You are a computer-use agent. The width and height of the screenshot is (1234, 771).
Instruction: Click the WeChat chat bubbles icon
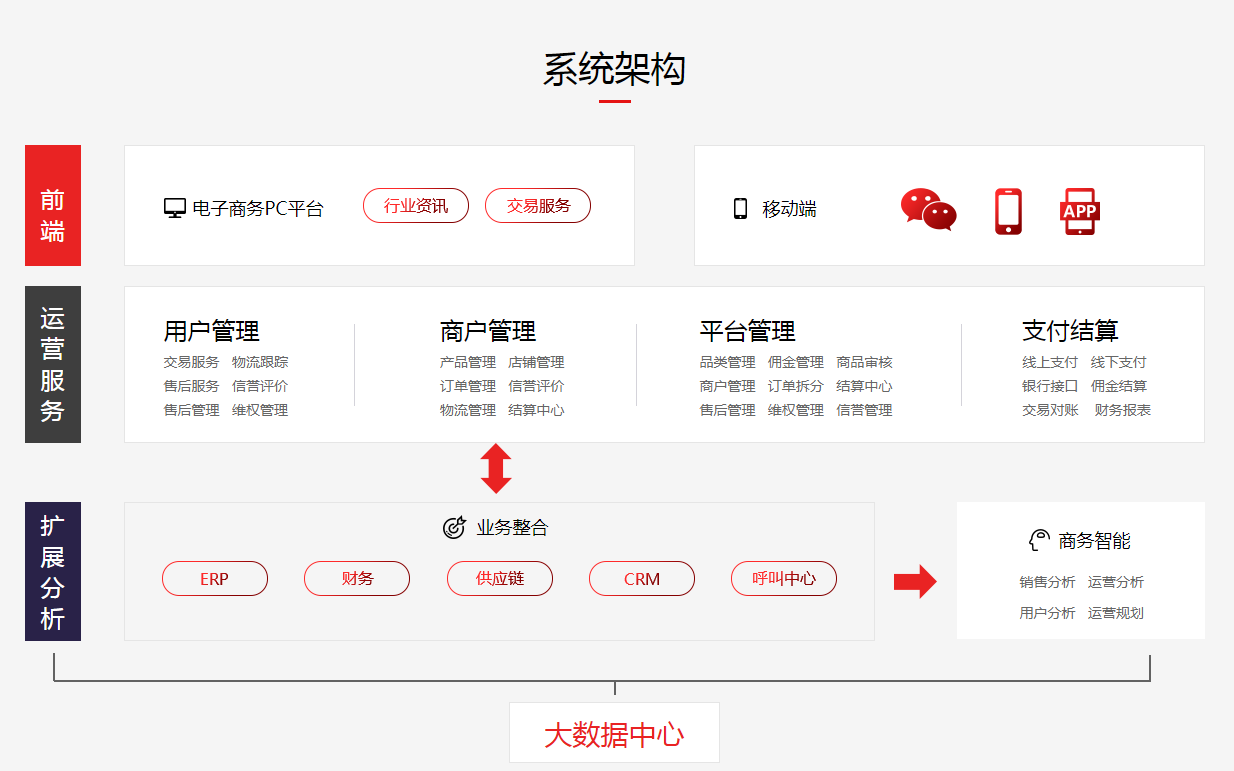click(928, 210)
